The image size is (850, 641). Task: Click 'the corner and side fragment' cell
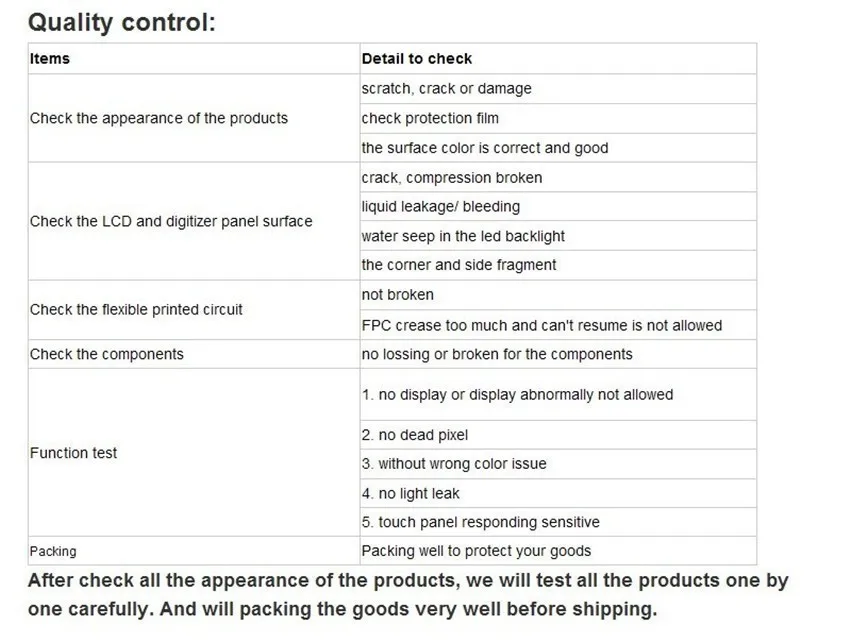coord(558,265)
